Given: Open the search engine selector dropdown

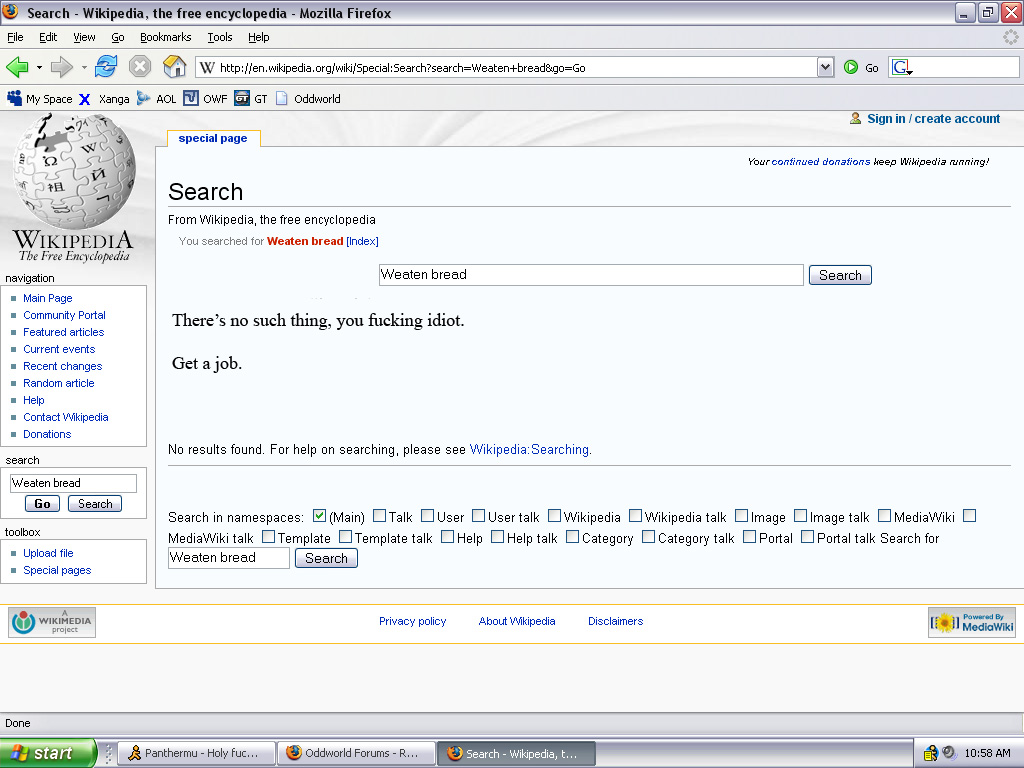Looking at the screenshot, I should point(902,68).
